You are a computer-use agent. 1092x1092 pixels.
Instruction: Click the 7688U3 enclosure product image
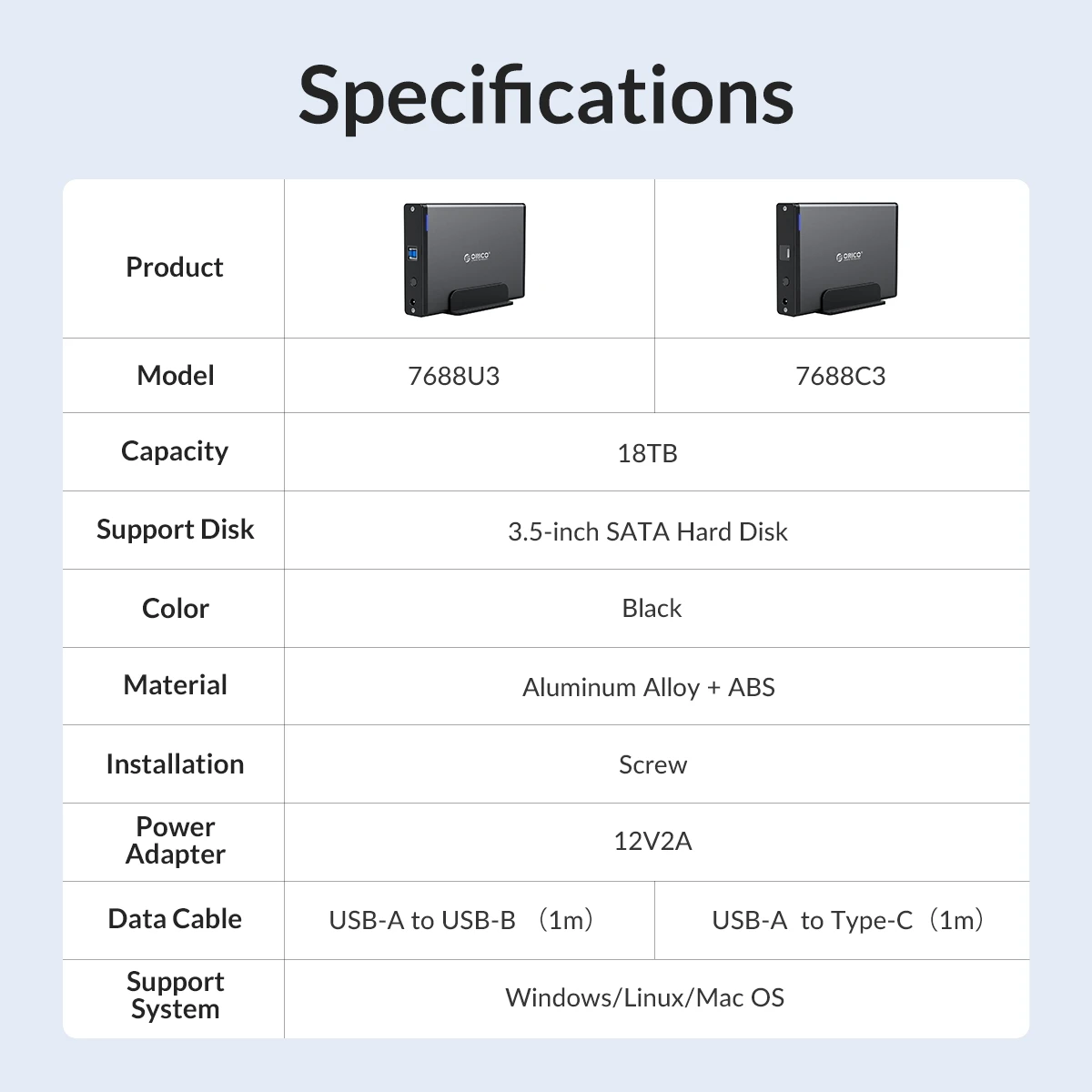click(x=465, y=260)
